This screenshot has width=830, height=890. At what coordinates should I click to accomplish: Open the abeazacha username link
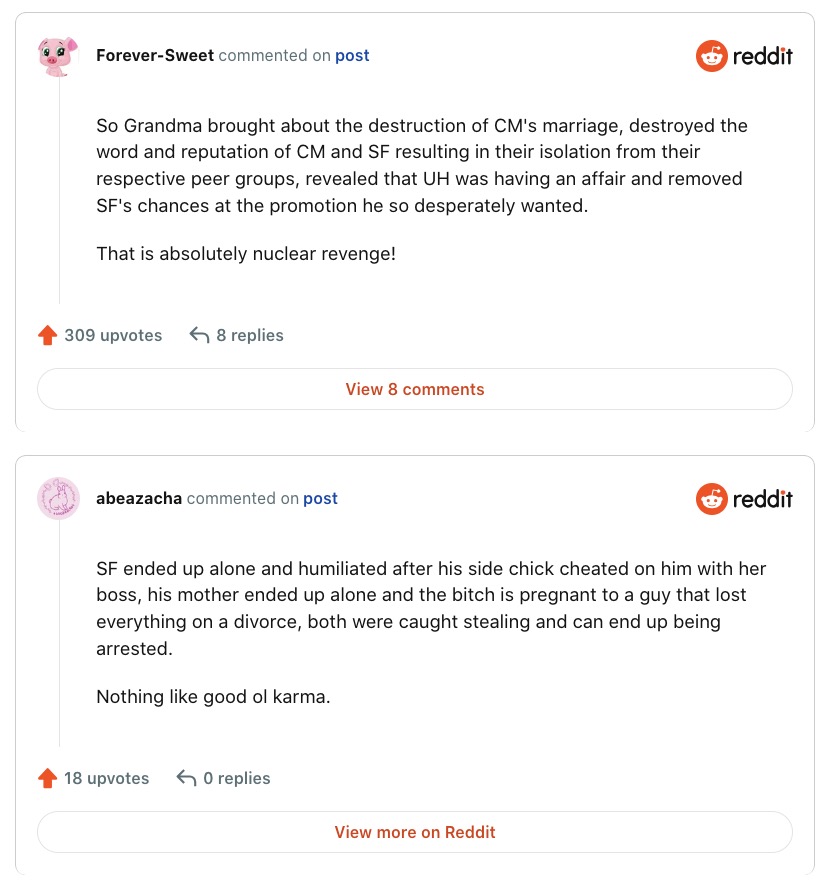pyautogui.click(x=139, y=498)
